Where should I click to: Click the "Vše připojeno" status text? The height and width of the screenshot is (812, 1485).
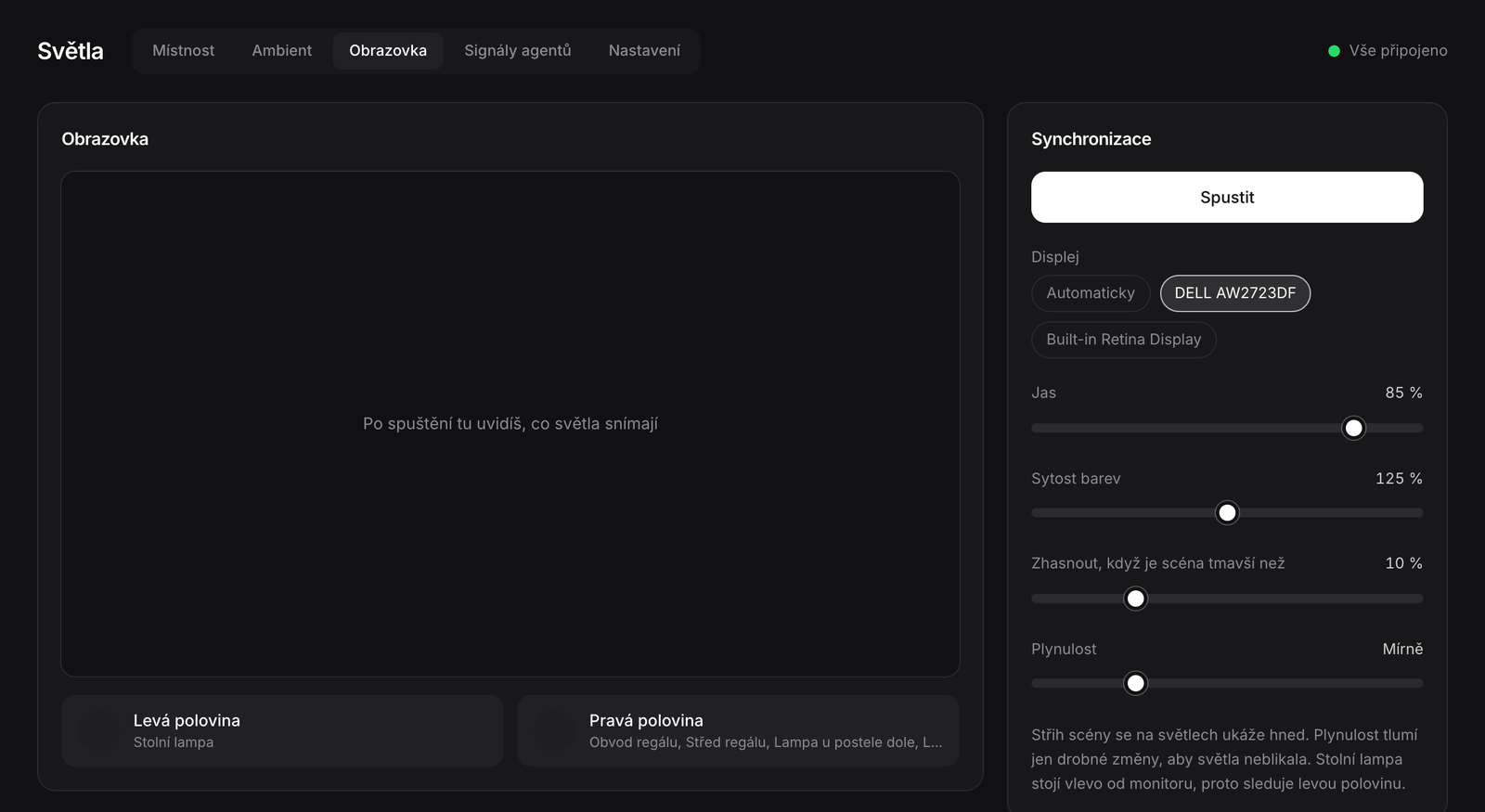1398,51
